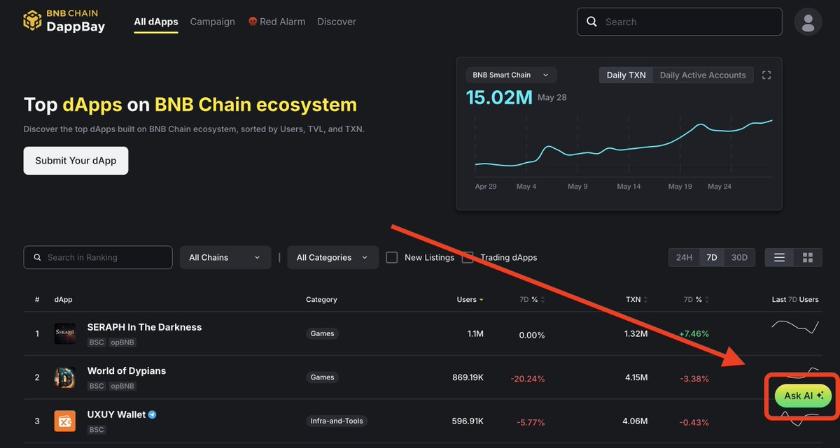Expand the BNB Smart Chain selector
This screenshot has height=448, width=840.
510,75
